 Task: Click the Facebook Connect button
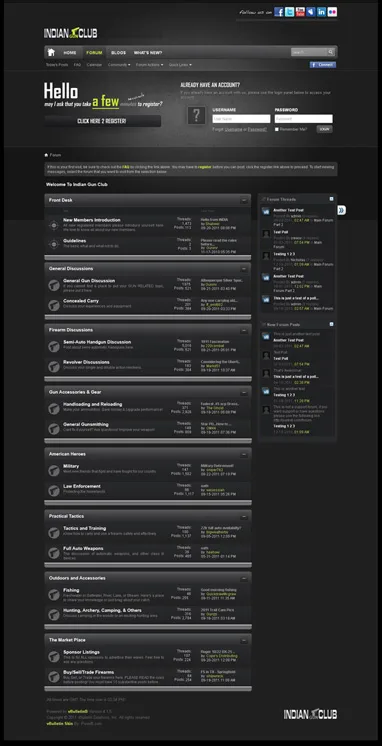coord(323,65)
